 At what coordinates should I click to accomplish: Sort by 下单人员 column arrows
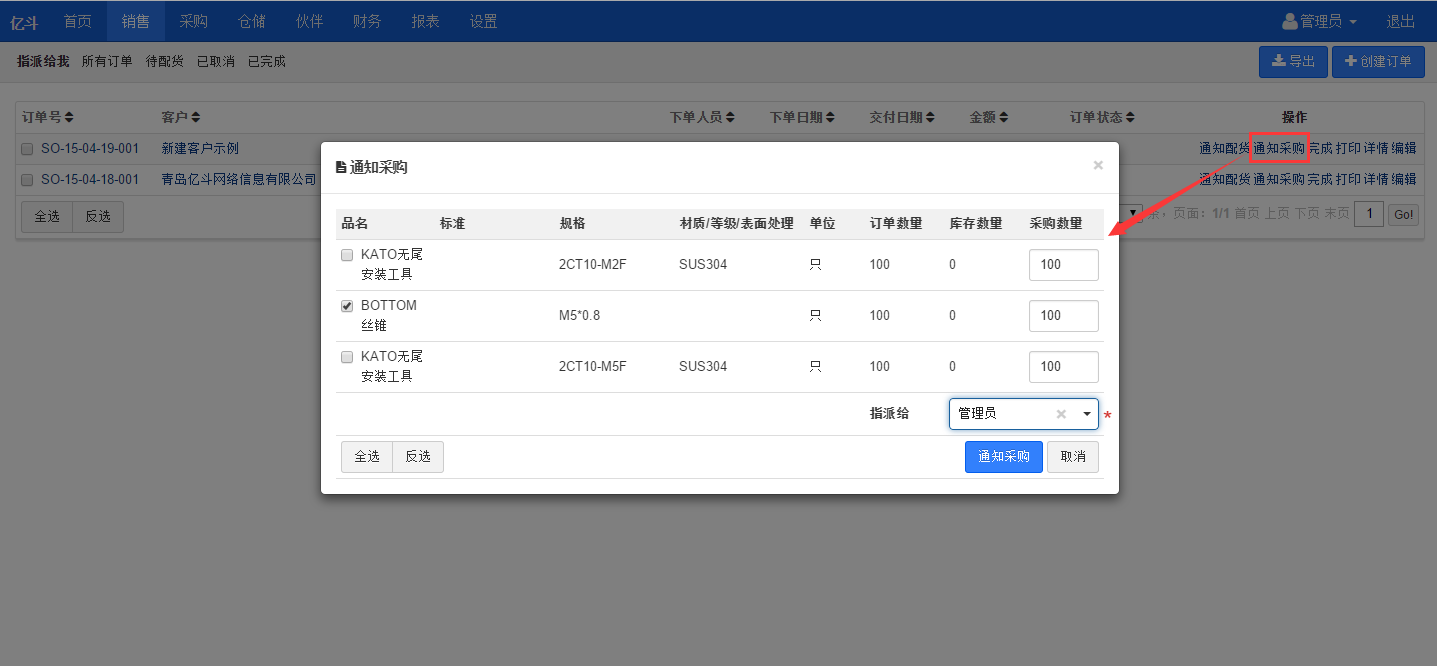point(730,118)
